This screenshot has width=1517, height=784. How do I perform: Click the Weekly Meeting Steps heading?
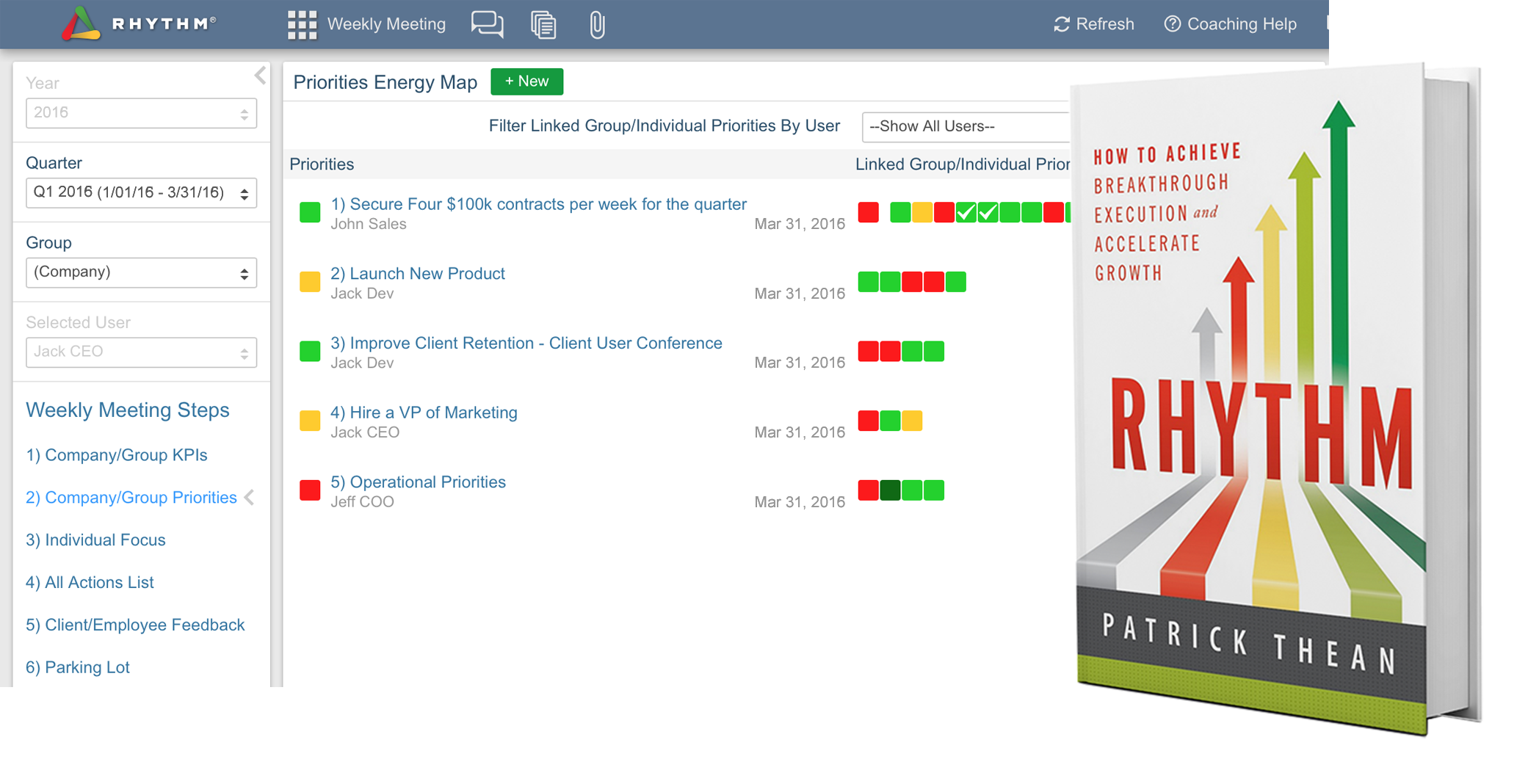[x=128, y=410]
